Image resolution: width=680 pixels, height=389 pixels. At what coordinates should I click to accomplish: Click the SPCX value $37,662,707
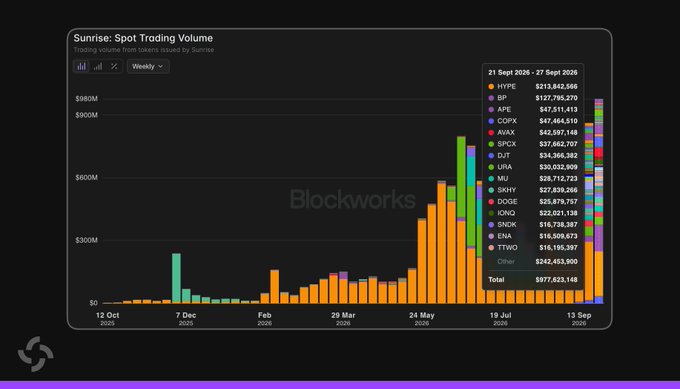coord(558,144)
